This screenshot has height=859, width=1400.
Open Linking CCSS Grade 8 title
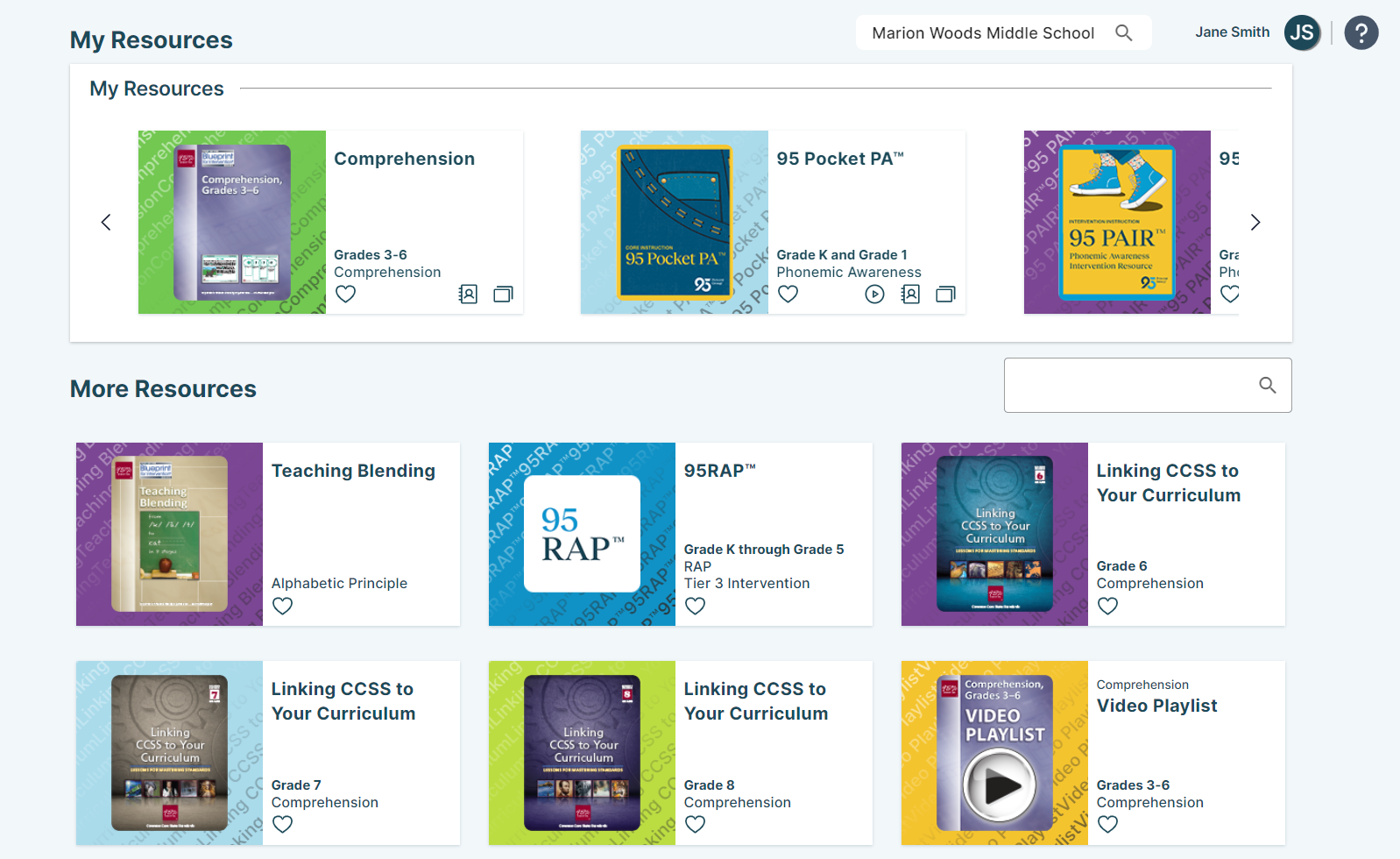(756, 701)
